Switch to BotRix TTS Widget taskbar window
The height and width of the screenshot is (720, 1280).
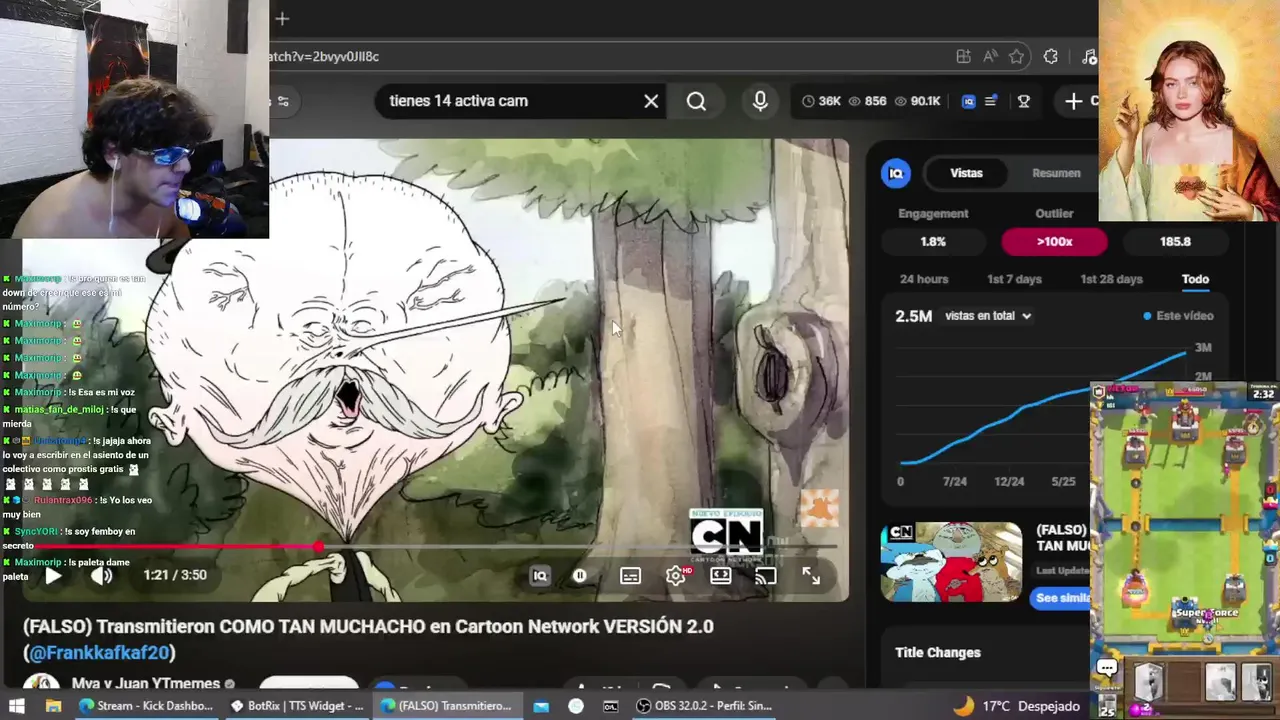[x=297, y=706]
